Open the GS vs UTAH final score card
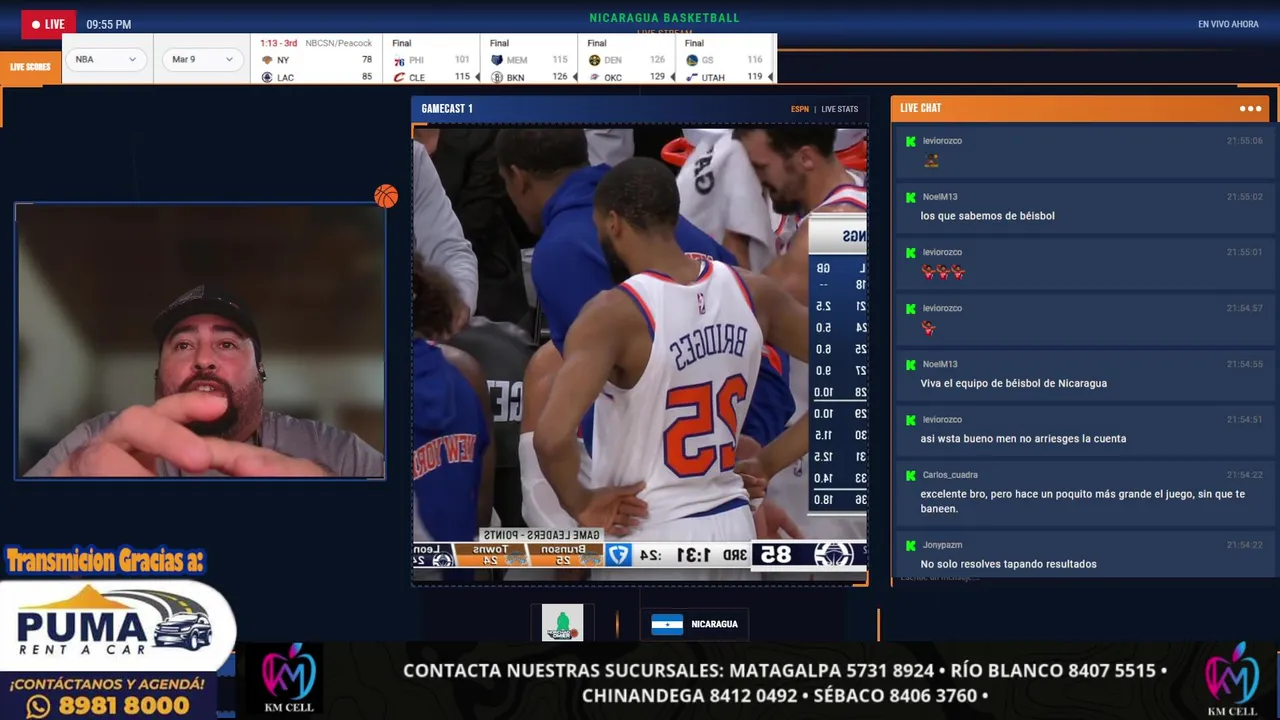This screenshot has height=720, width=1280. coord(725,60)
